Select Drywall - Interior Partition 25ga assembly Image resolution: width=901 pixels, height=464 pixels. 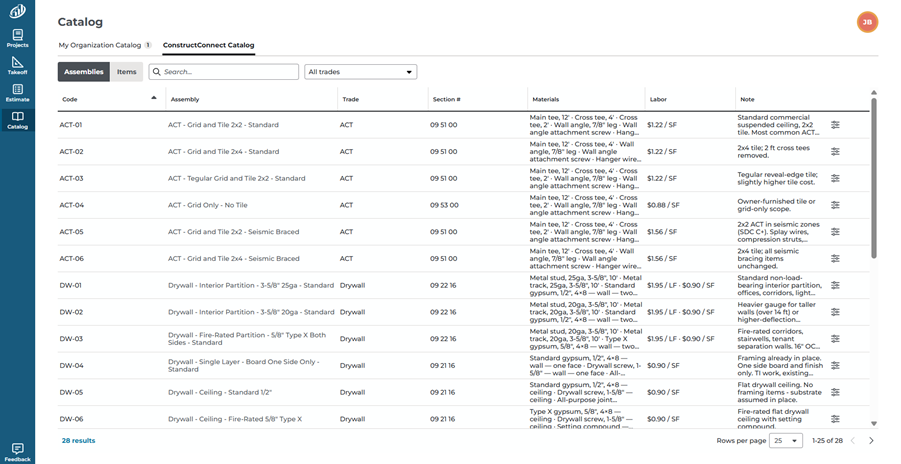251,285
